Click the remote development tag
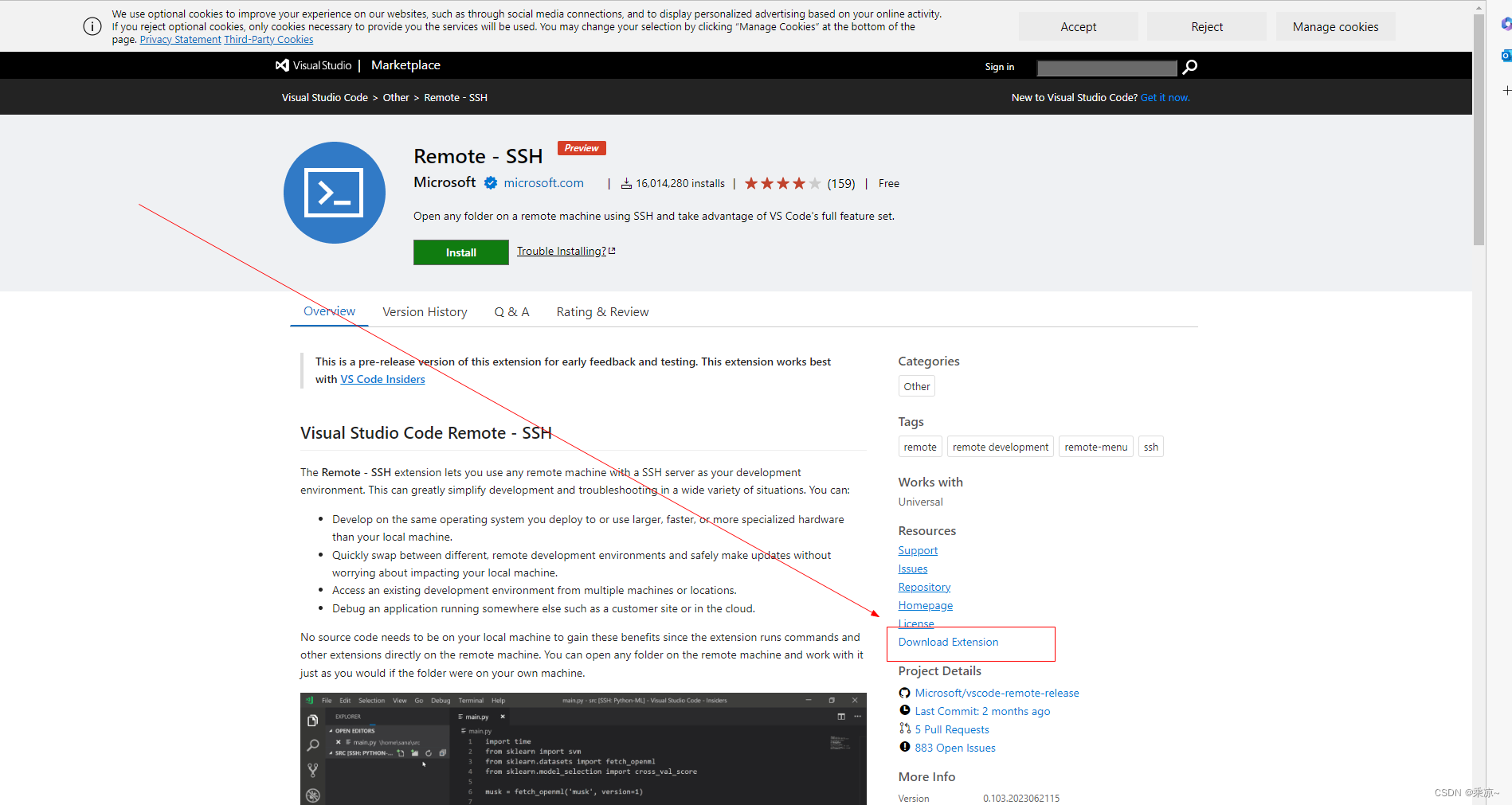This screenshot has height=805, width=1512. (1001, 447)
